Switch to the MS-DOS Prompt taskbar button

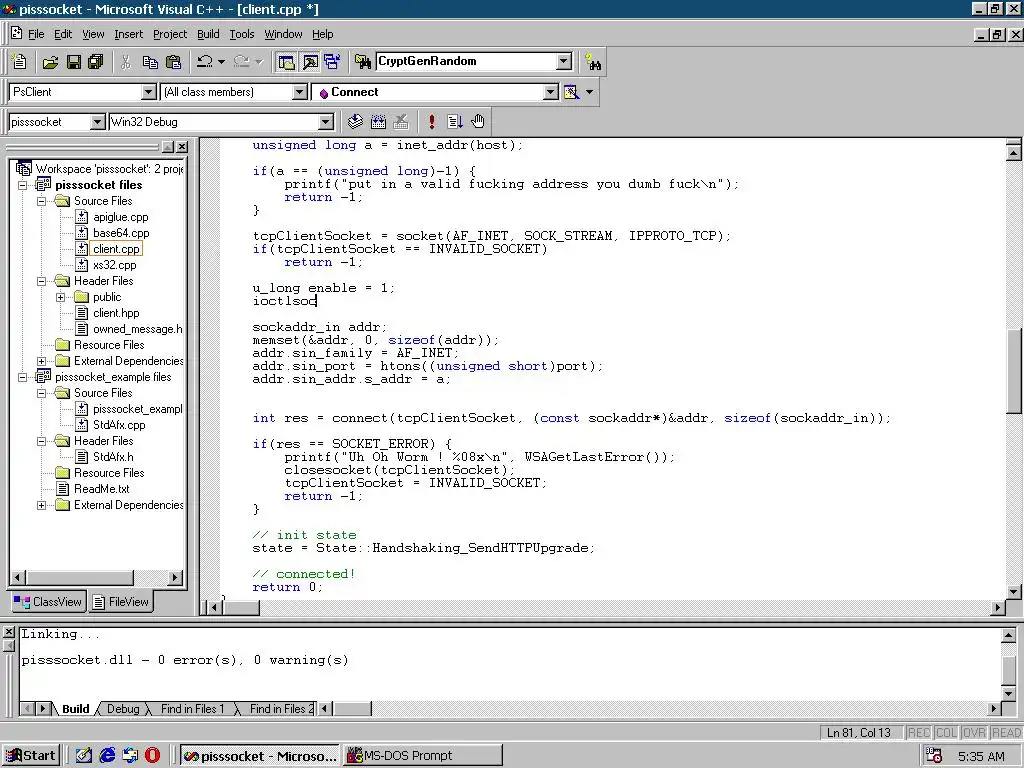[x=423, y=756]
